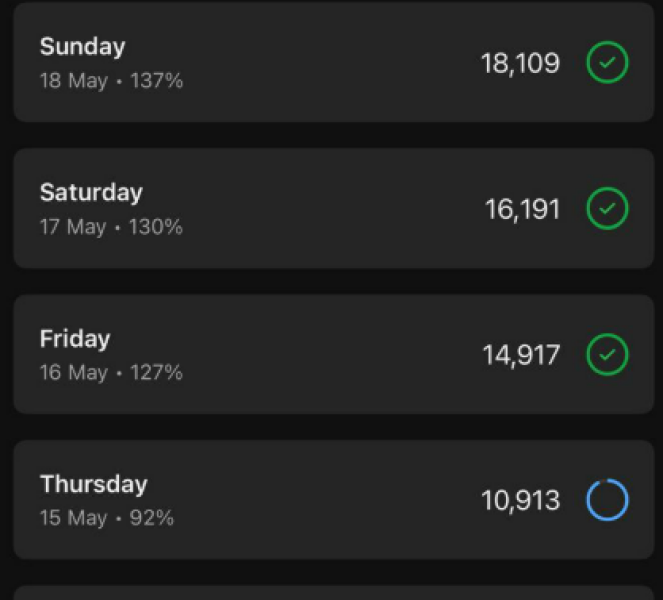663x600 pixels.
Task: Open the Thursday step entry
Action: coord(300,499)
